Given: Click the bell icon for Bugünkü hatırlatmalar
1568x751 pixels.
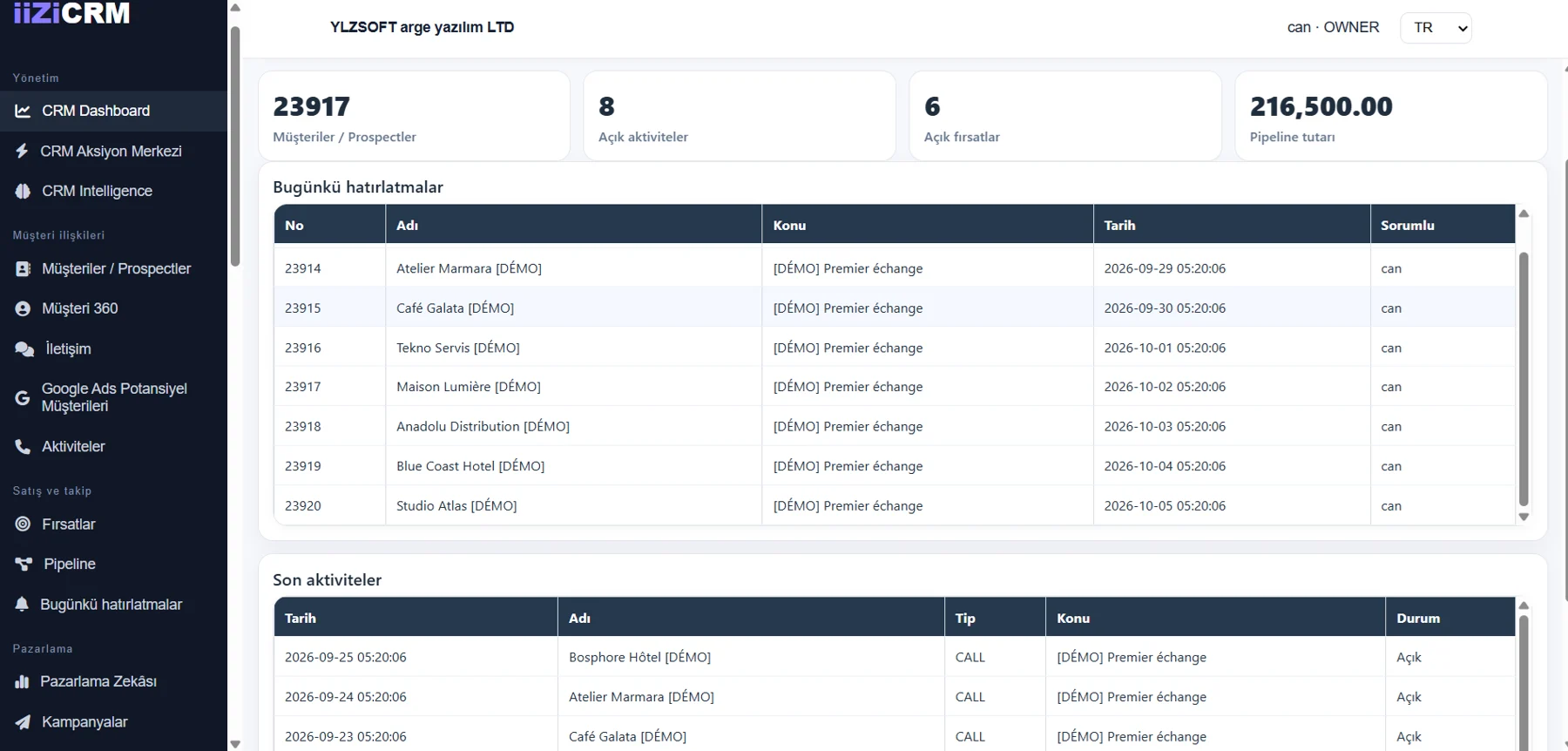Looking at the screenshot, I should coord(22,604).
